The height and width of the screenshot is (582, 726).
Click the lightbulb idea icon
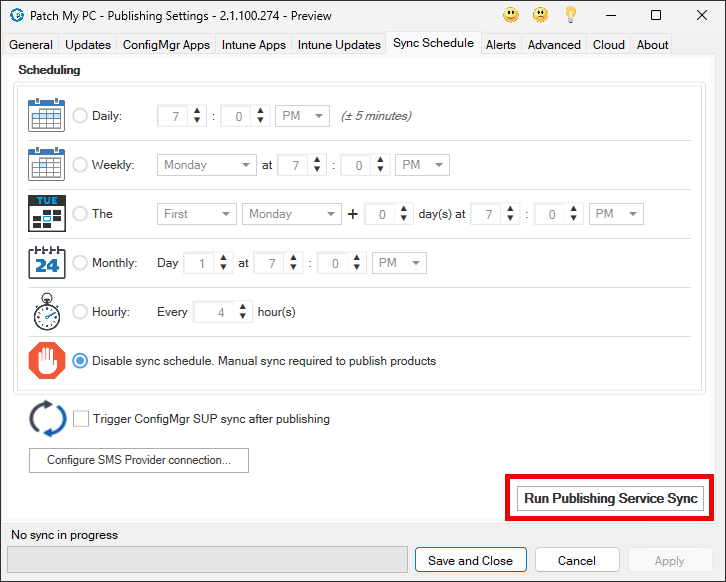570,15
